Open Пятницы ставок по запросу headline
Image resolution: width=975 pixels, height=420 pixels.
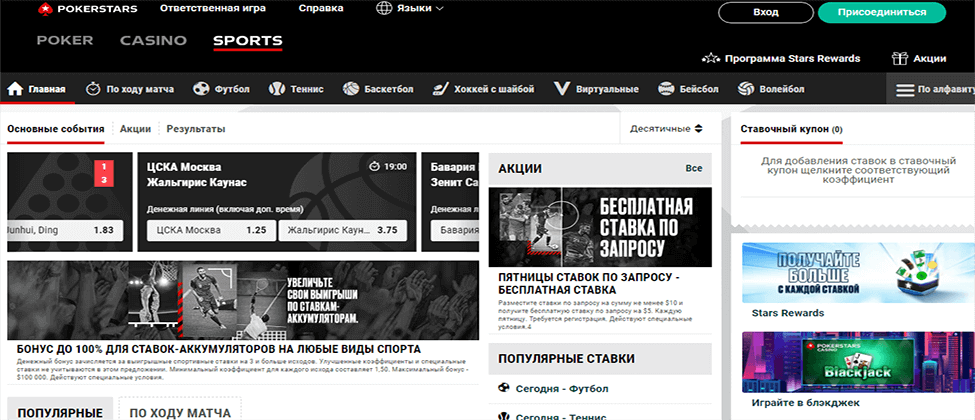point(588,283)
